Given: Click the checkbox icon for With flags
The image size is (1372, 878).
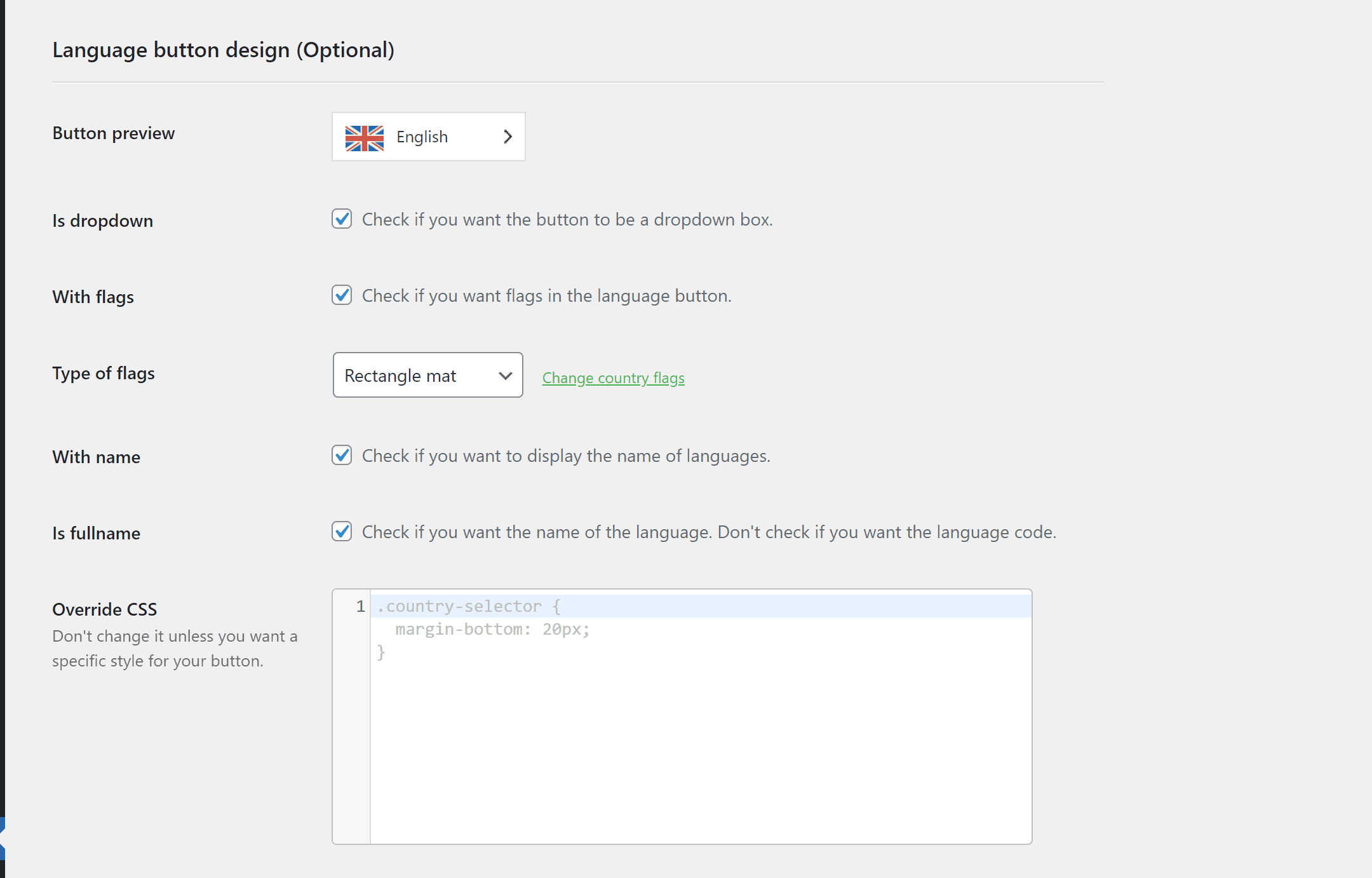Looking at the screenshot, I should point(343,294).
